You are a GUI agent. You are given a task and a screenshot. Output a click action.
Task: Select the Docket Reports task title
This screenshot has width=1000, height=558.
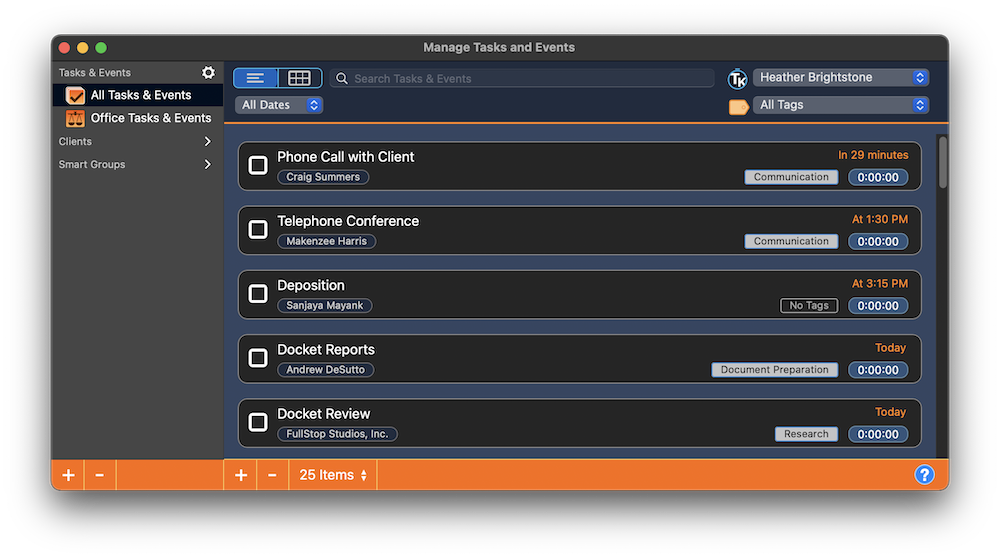click(x=326, y=350)
